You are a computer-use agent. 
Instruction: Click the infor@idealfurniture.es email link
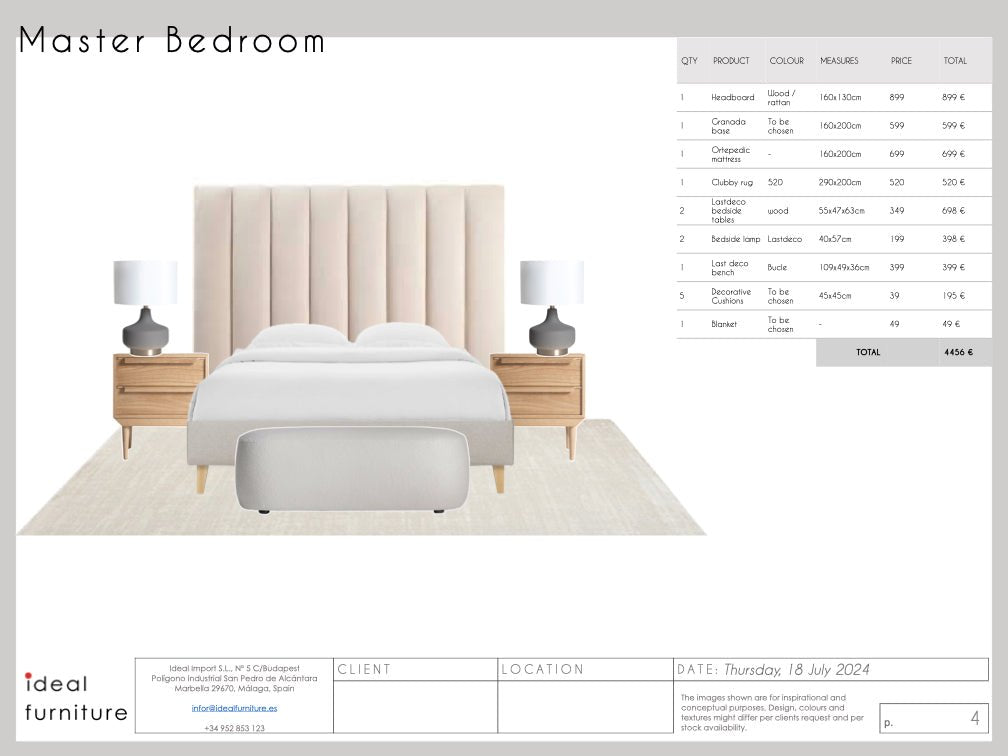(234, 708)
